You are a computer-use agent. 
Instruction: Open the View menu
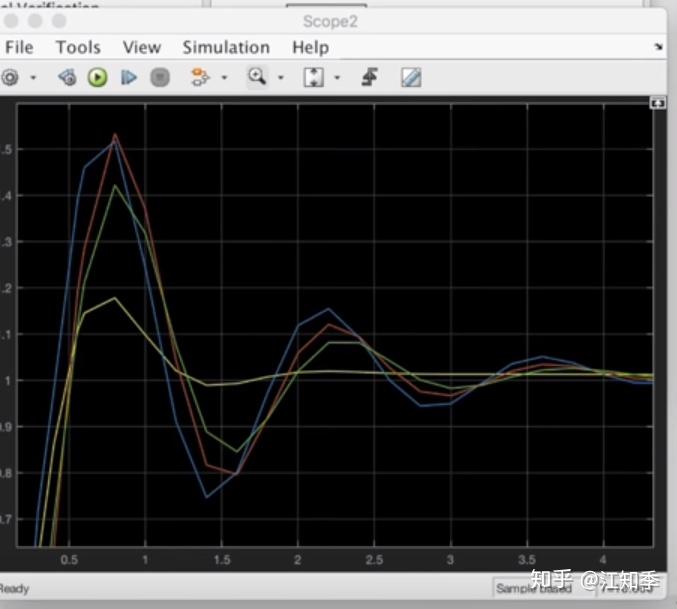click(x=142, y=47)
